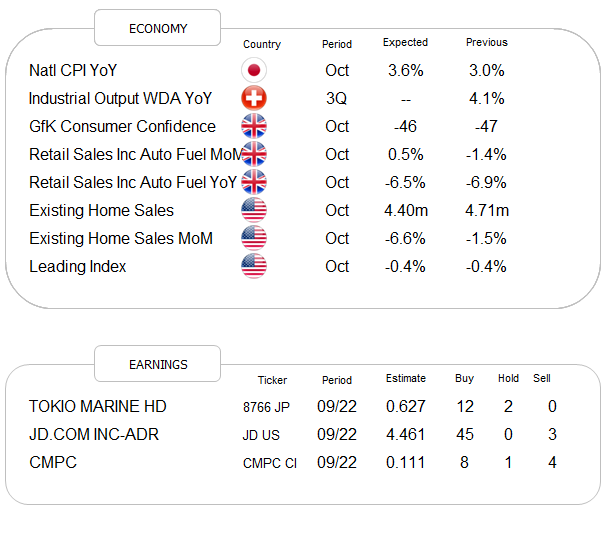
Task: Click the -1.4% previous Retail Sales MoM
Action: coord(486,155)
